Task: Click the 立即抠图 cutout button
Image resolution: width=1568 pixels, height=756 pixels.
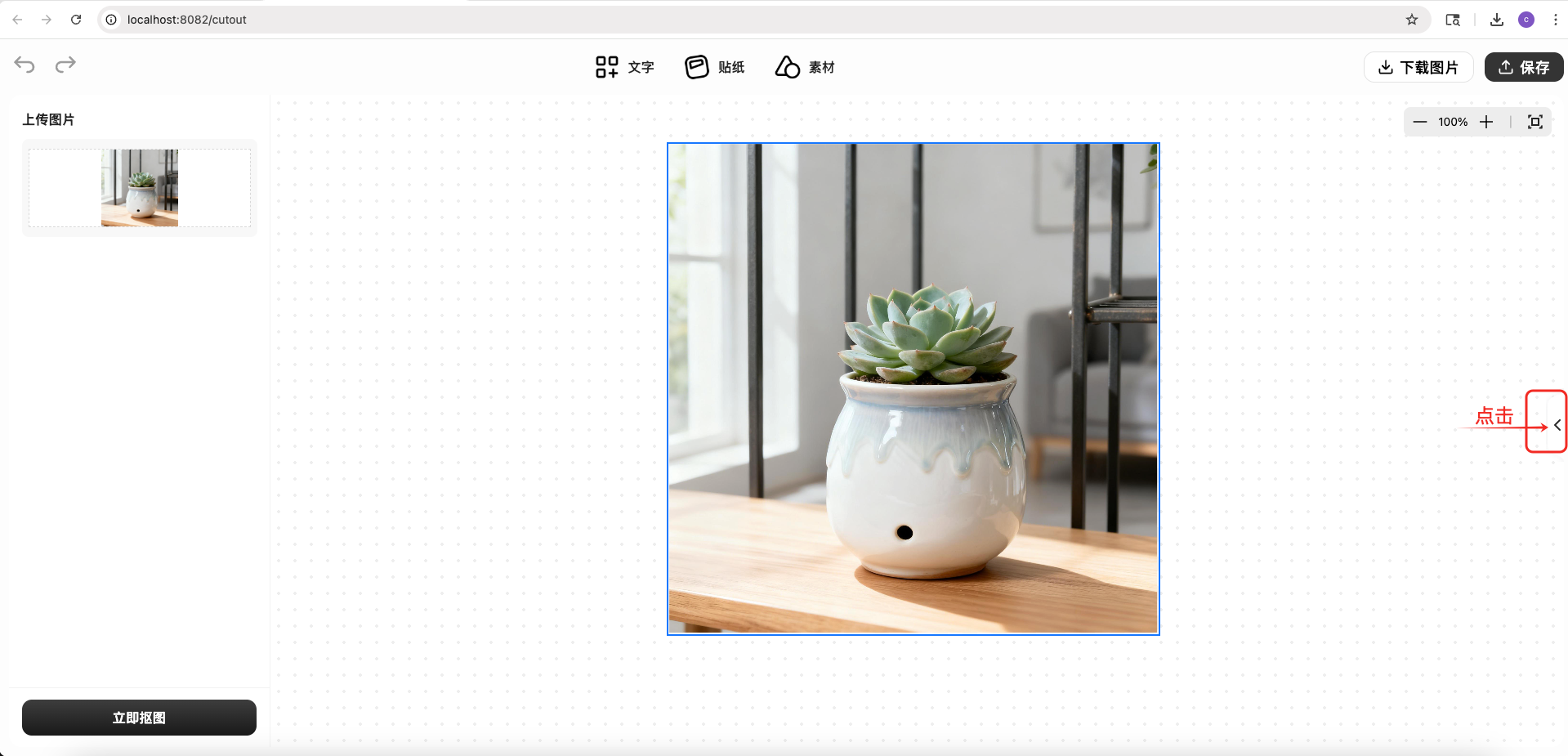Action: 139,718
